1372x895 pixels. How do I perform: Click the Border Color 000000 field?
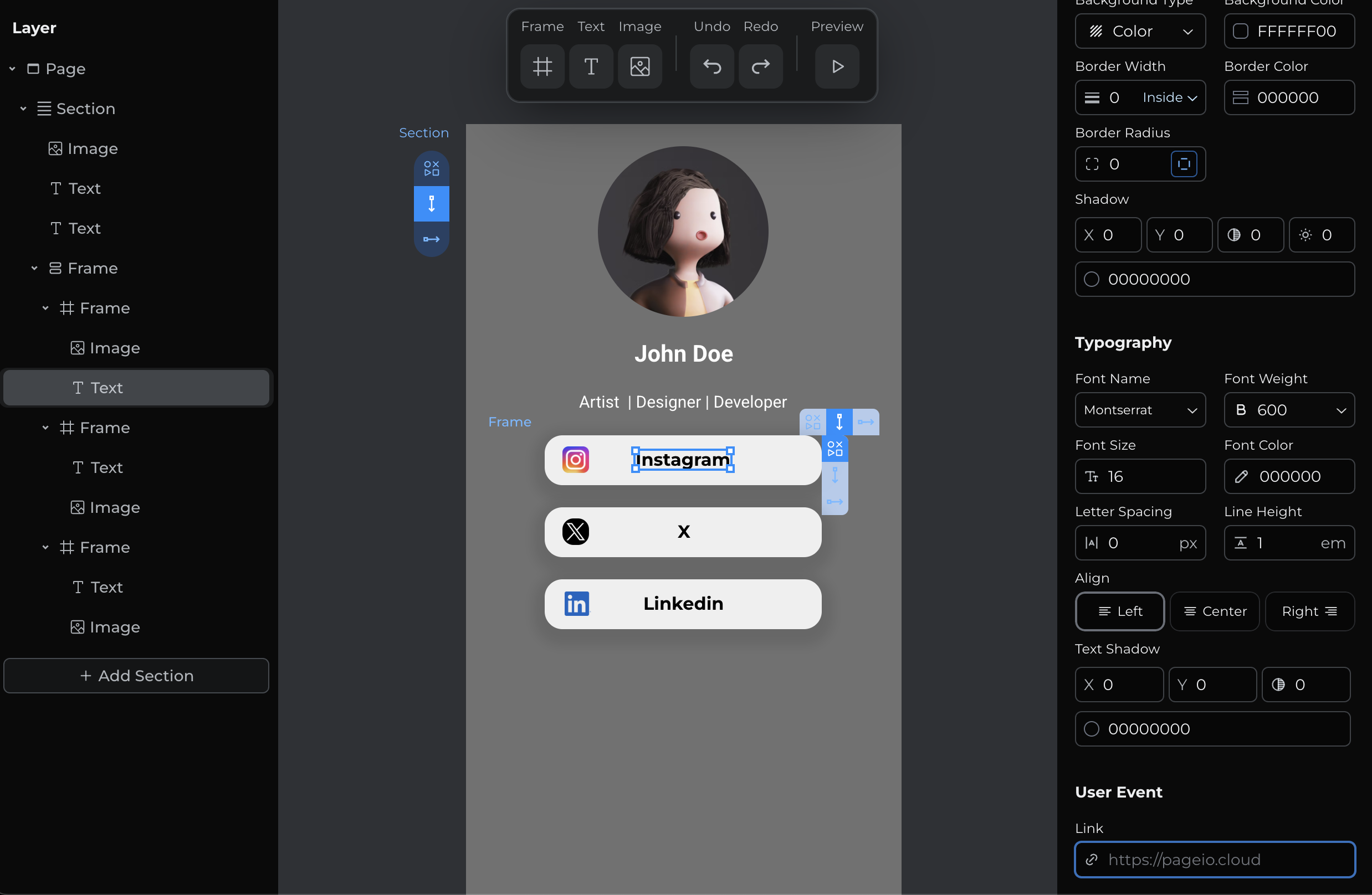1289,97
